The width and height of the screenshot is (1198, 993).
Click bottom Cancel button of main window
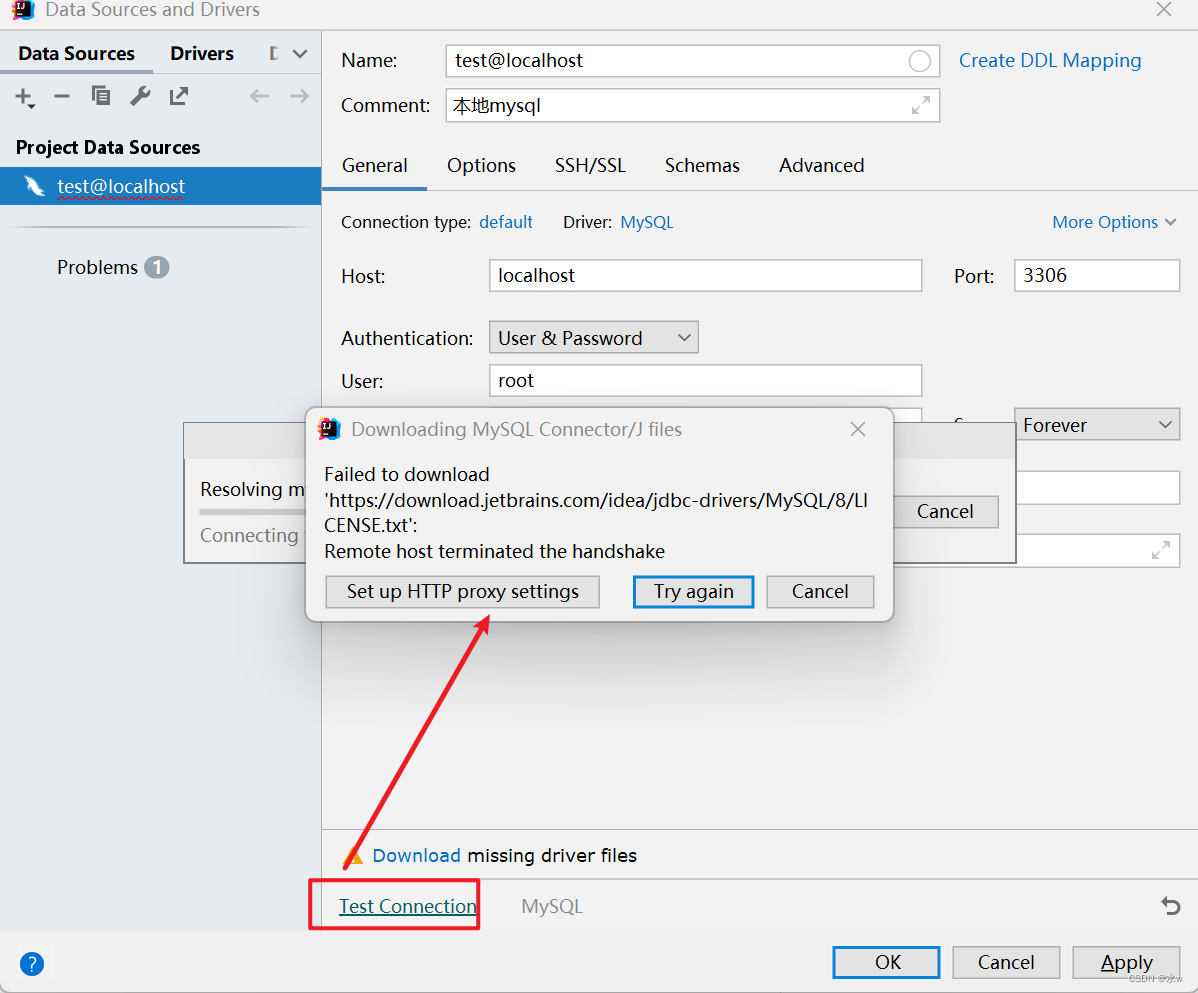point(1005,962)
